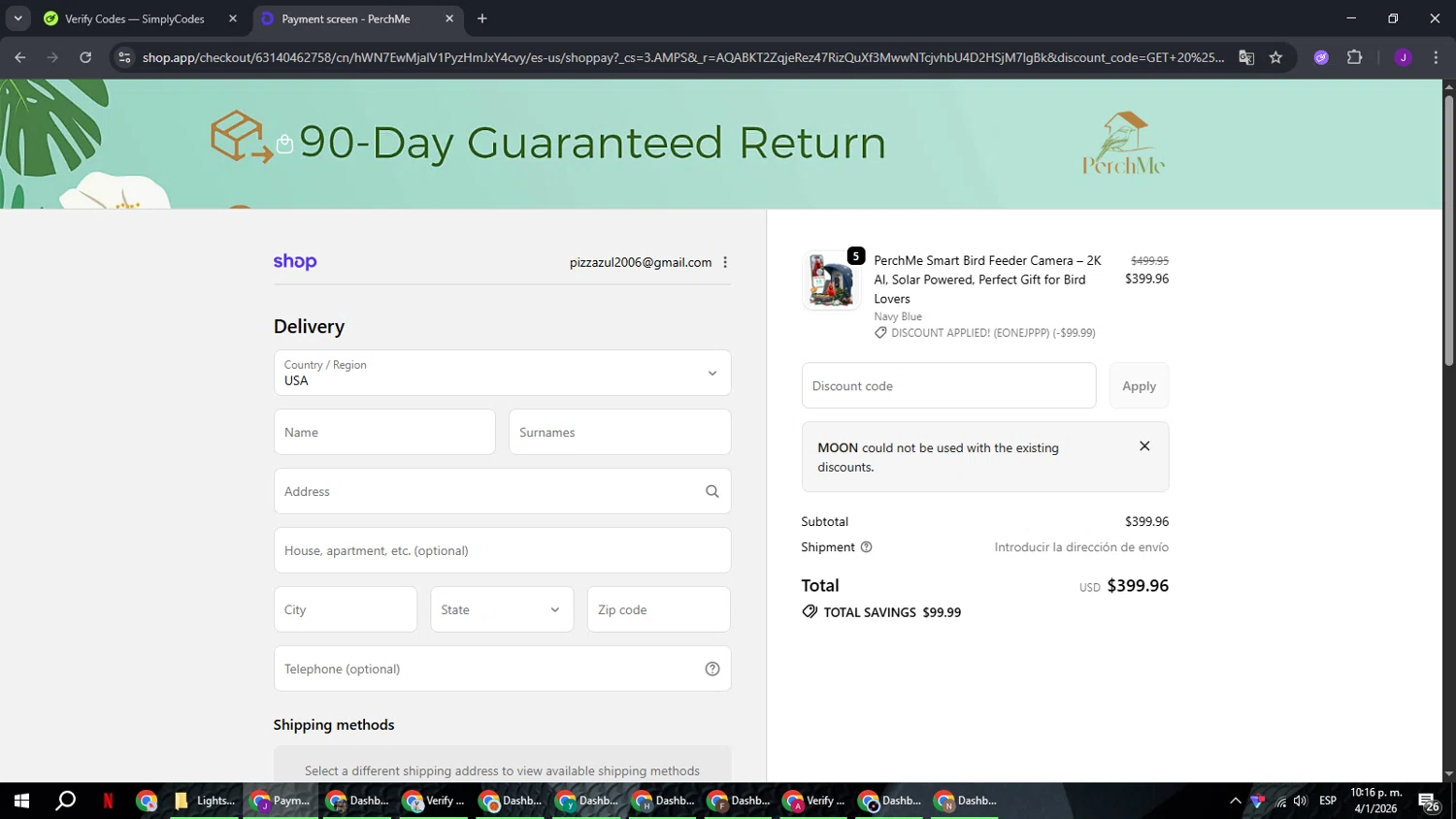This screenshot has height=819, width=1456.
Task: Click the Shipment info question mark icon
Action: [x=867, y=547]
